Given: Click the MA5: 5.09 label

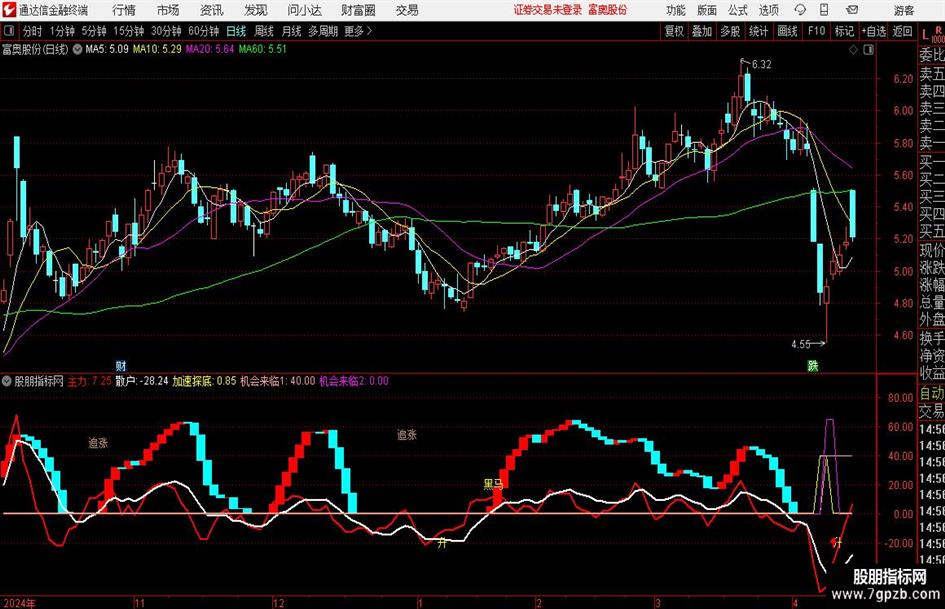Looking at the screenshot, I should coord(107,49).
